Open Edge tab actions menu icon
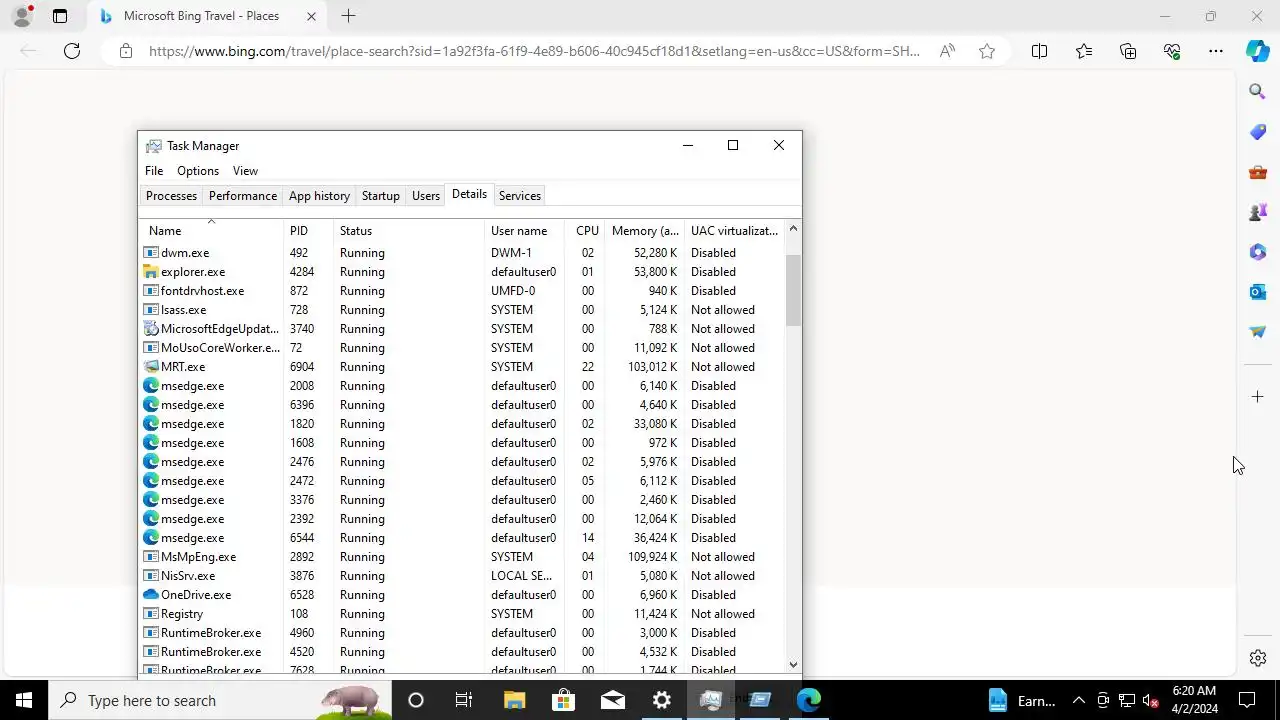 pyautogui.click(x=60, y=16)
